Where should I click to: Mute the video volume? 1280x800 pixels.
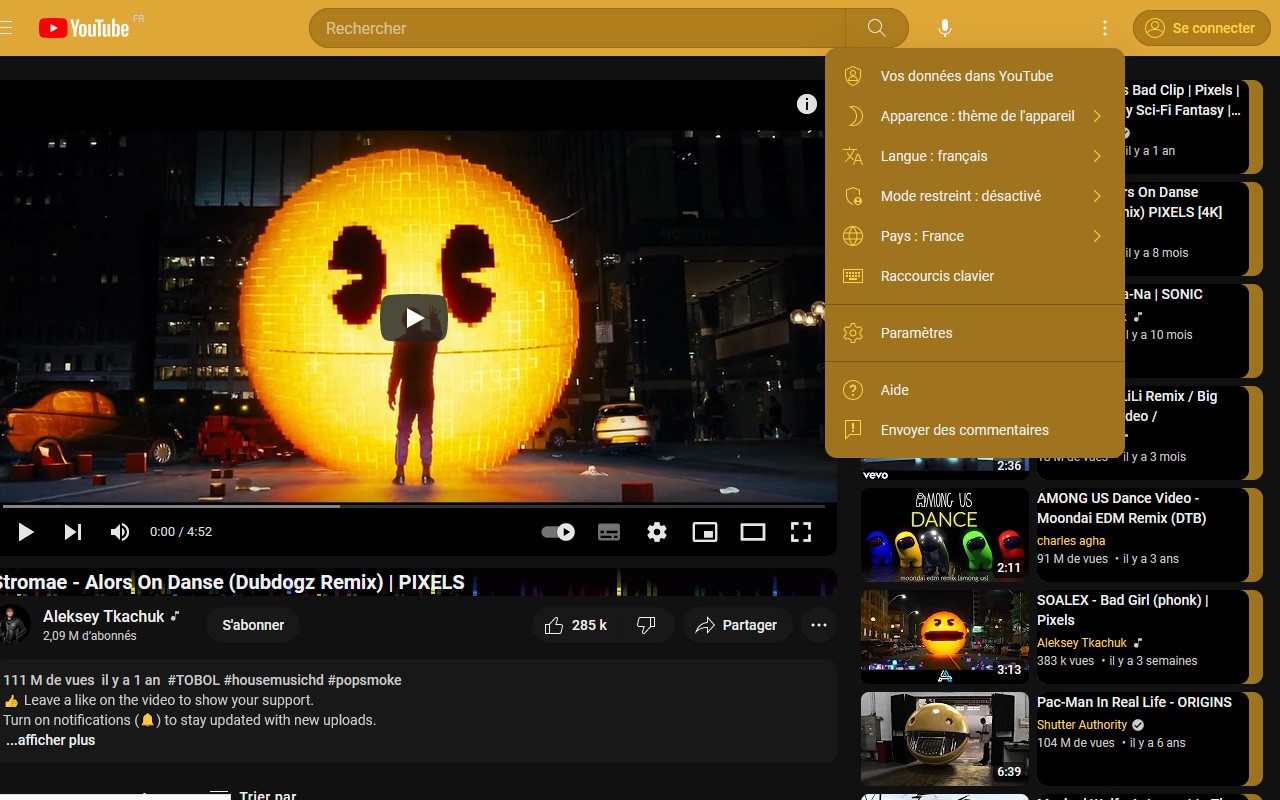[x=120, y=532]
